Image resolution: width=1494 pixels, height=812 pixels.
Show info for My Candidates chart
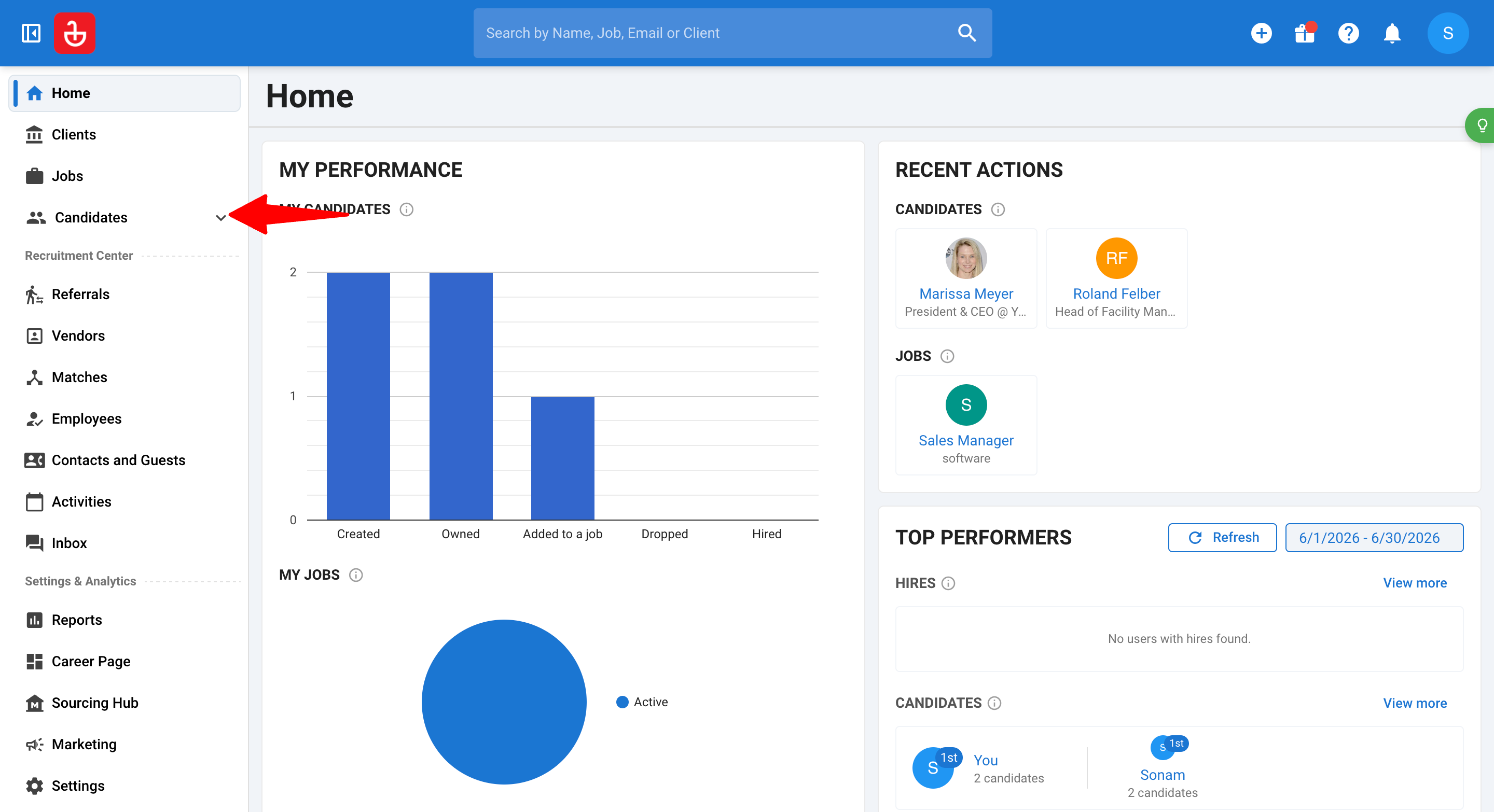tap(407, 209)
